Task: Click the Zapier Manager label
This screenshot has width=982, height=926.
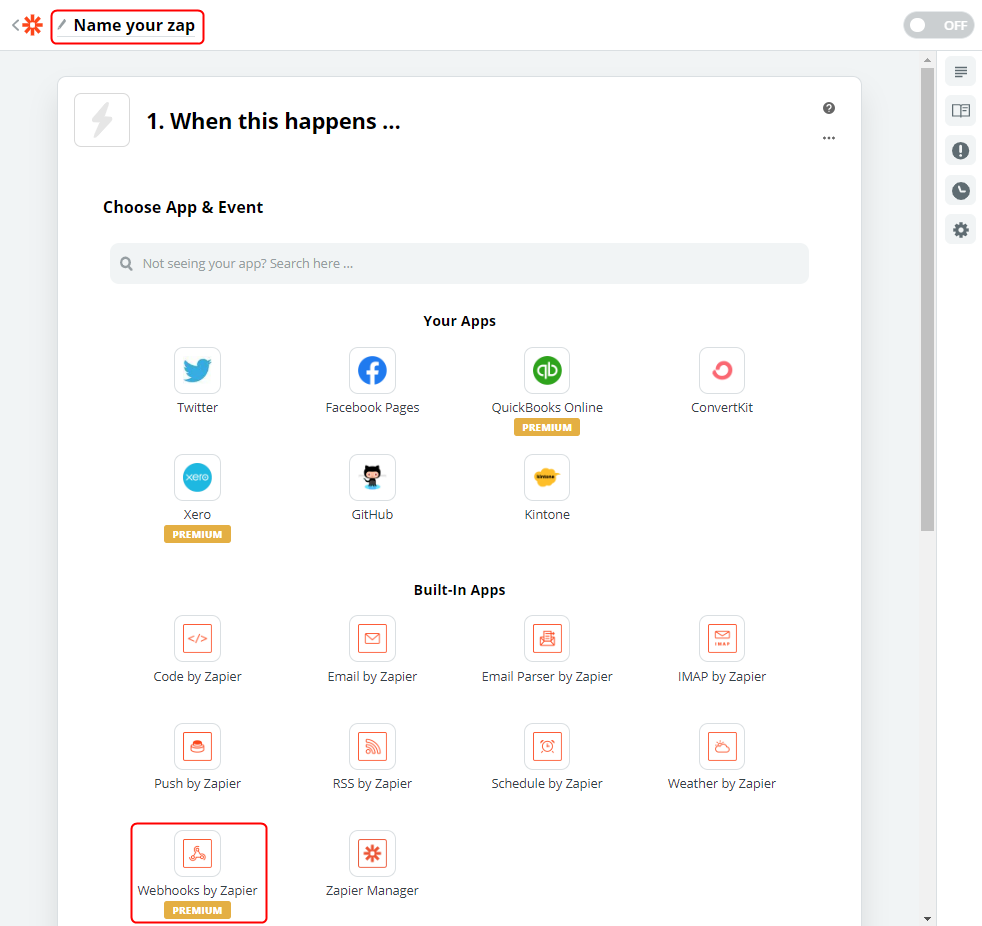Action: 372,891
